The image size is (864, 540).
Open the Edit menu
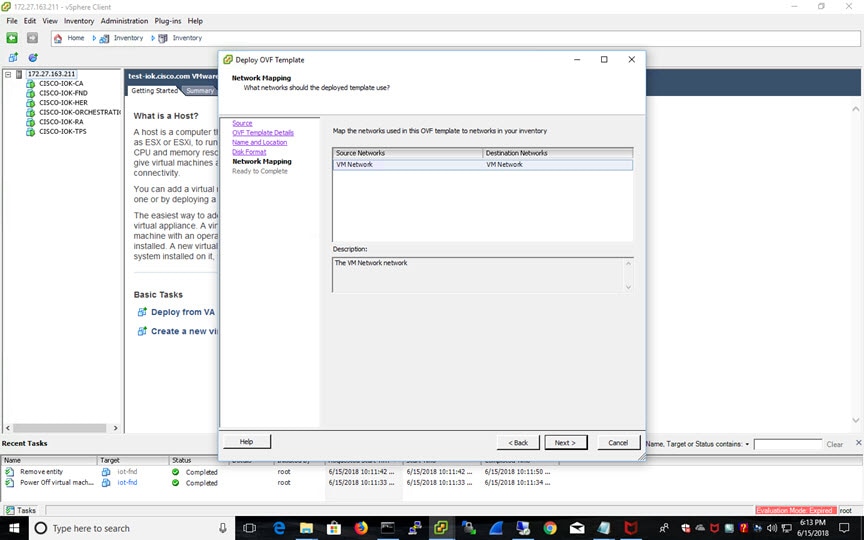click(30, 21)
